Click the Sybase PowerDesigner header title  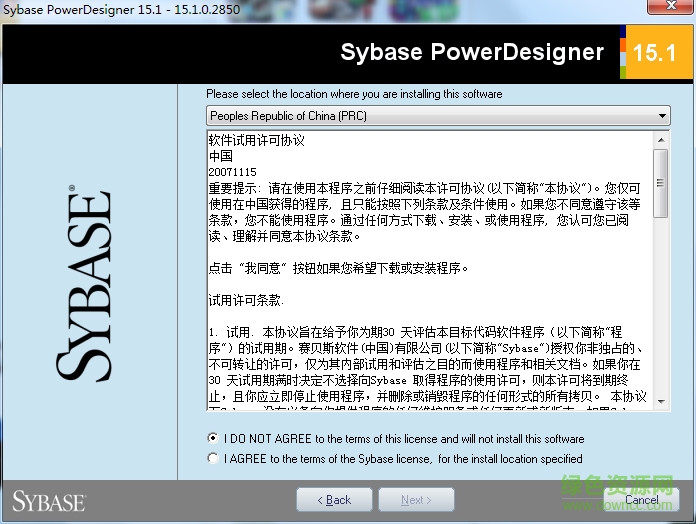pyautogui.click(x=472, y=53)
